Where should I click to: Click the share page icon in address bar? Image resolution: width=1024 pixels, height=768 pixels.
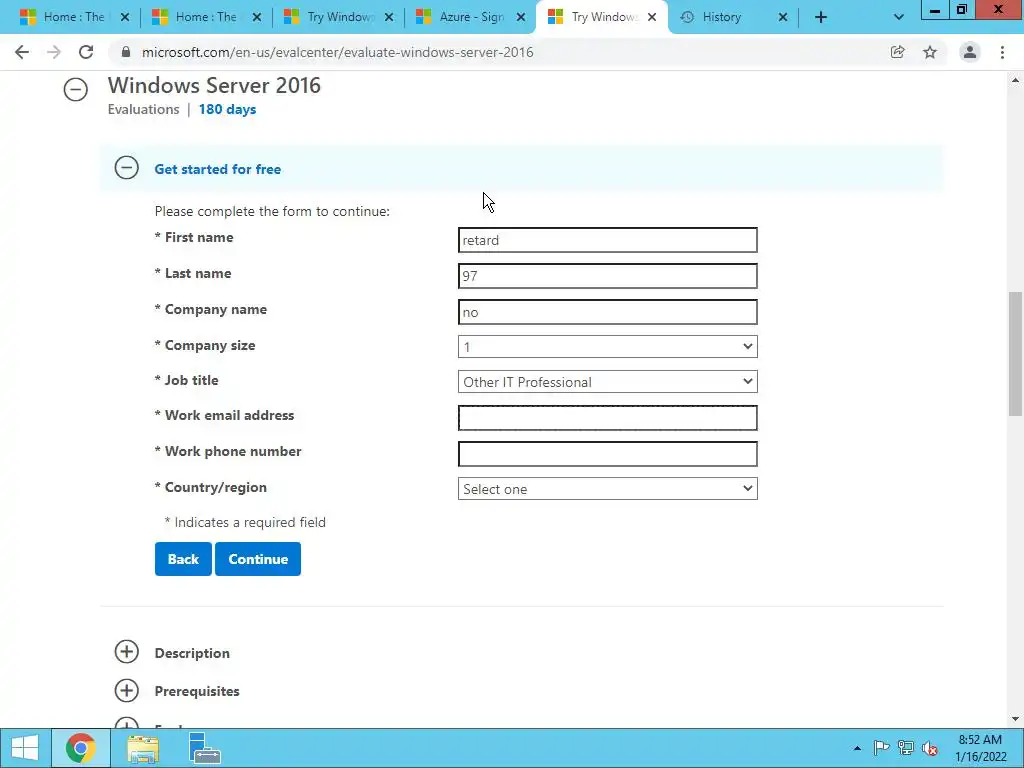(897, 52)
